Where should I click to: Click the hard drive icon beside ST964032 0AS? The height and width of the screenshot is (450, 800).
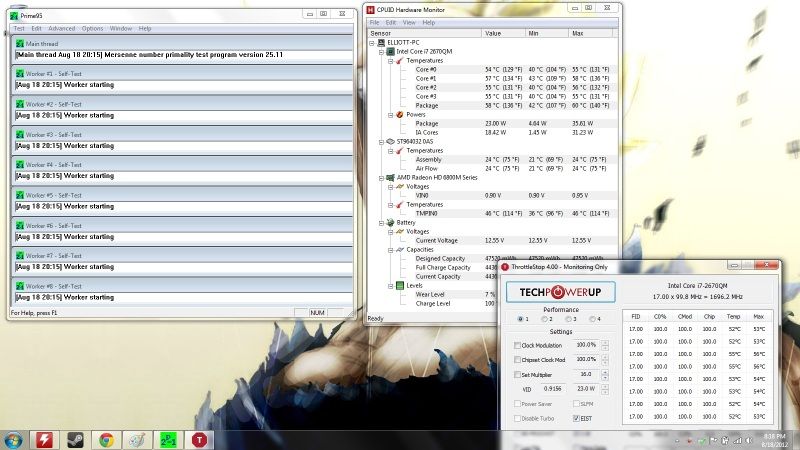point(390,142)
